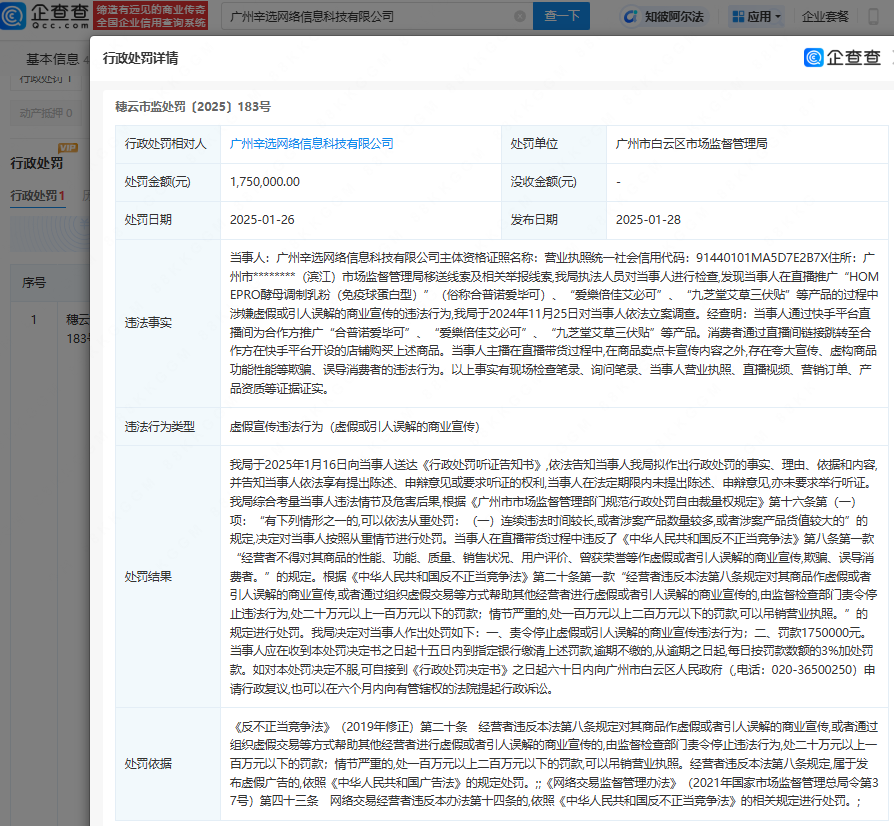Click the 没收金额(元) label cell
The width and height of the screenshot is (894, 826).
tap(554, 182)
